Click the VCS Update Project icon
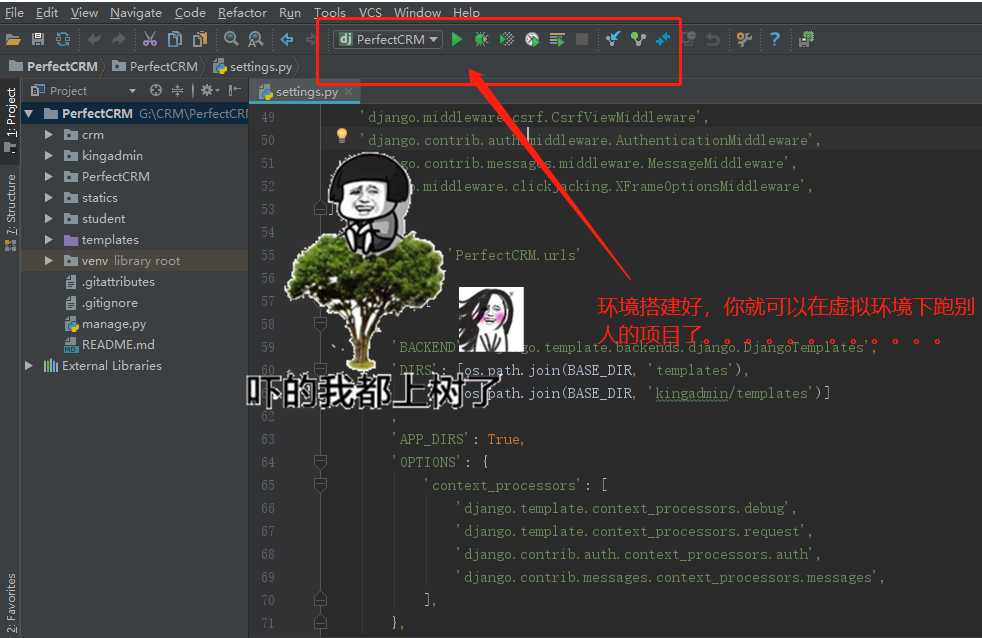The width and height of the screenshot is (982, 638). click(x=612, y=39)
